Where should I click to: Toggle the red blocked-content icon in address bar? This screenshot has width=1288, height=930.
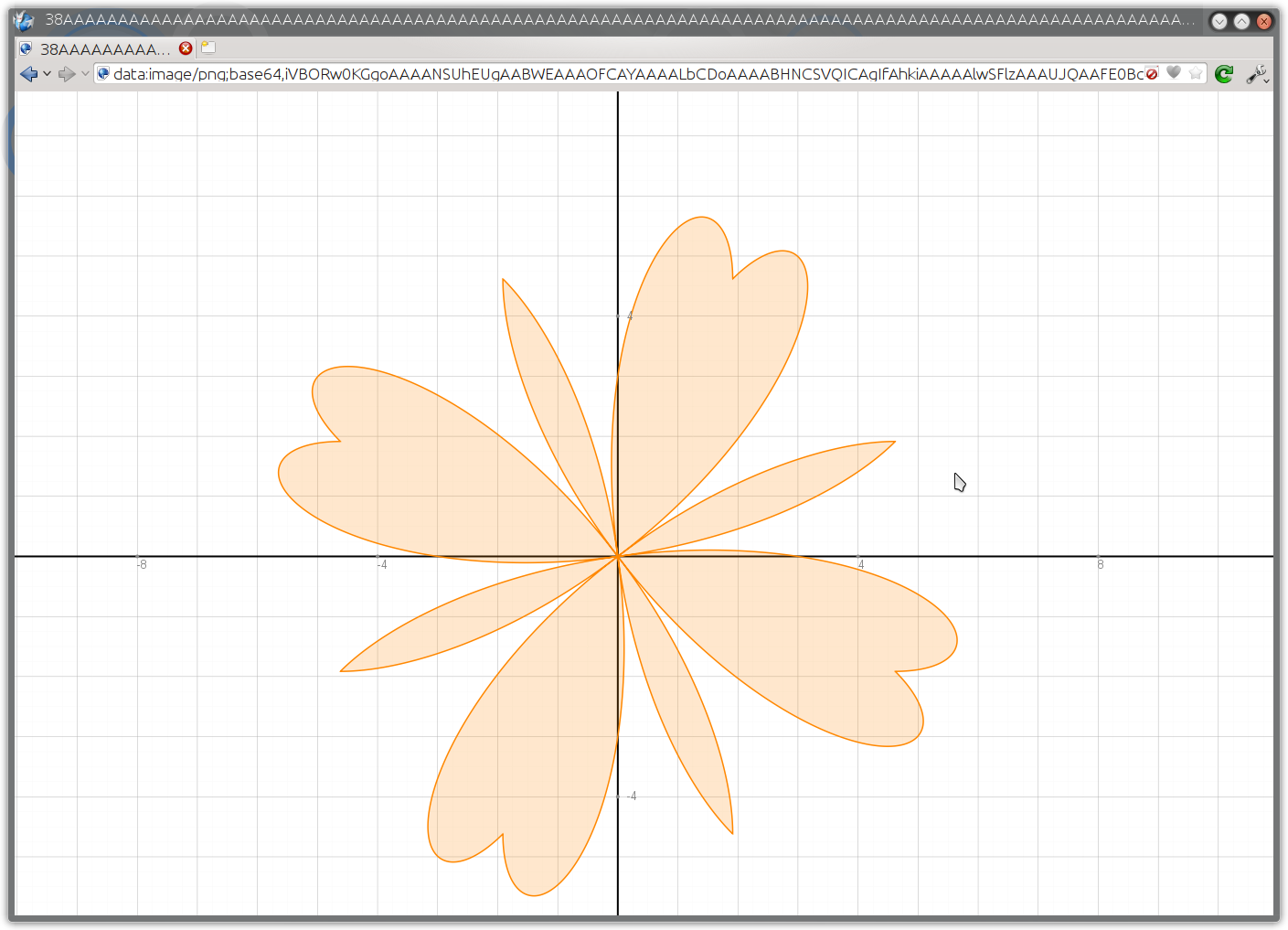(1152, 73)
